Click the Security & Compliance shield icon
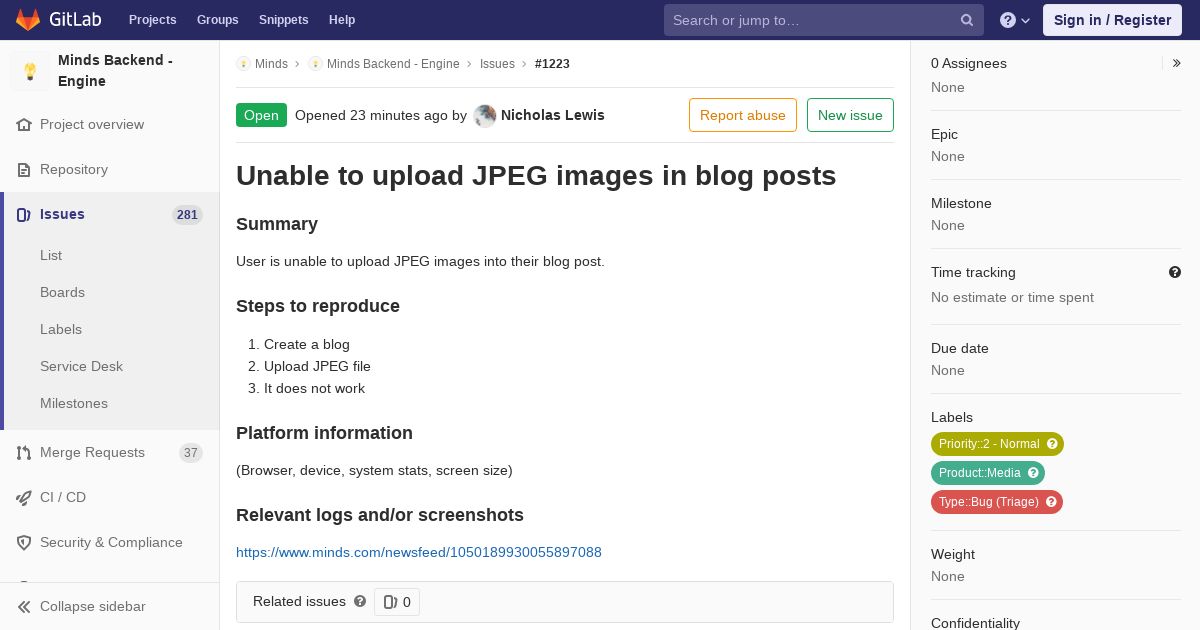This screenshot has width=1200, height=630. (24, 543)
